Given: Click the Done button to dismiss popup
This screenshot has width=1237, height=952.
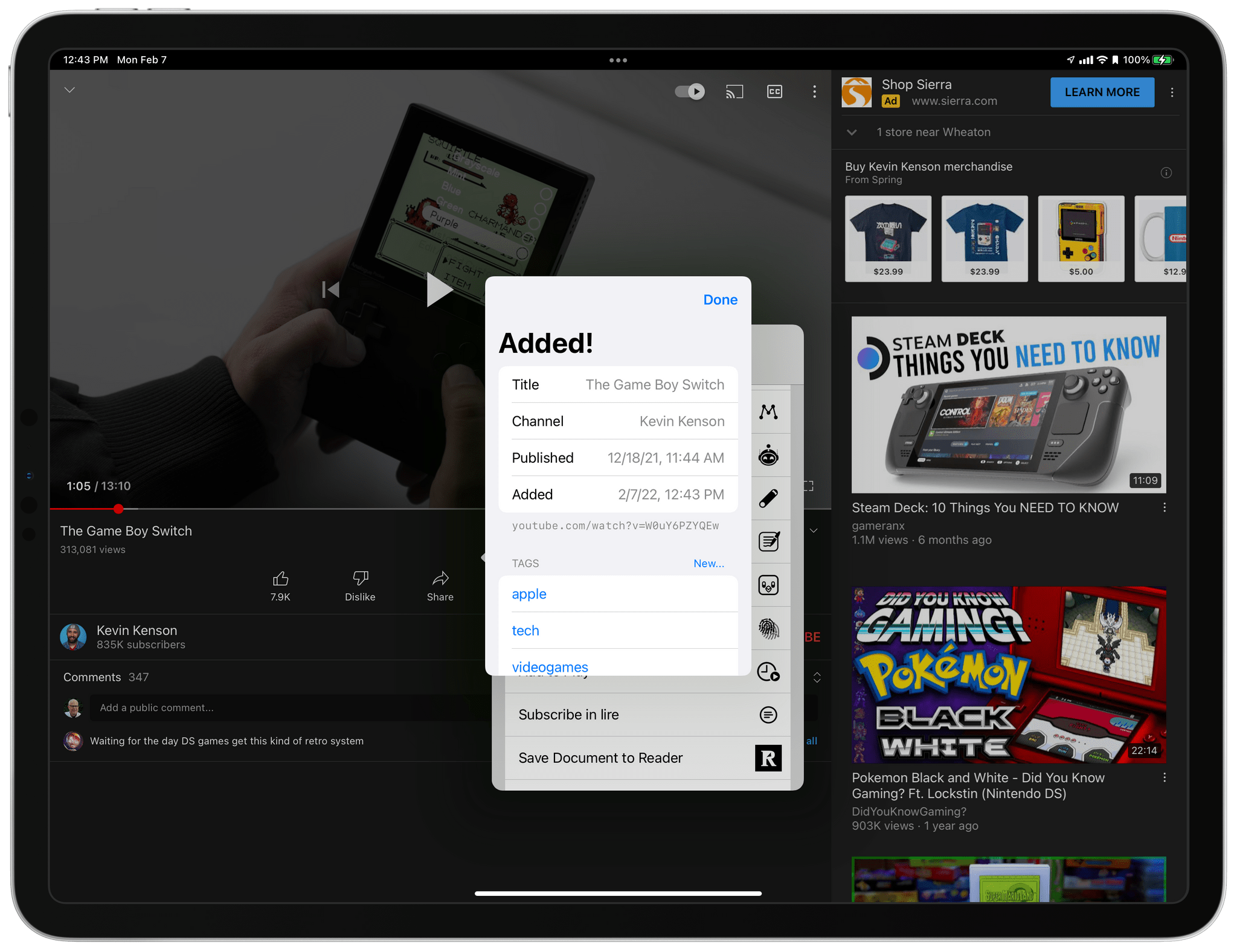Looking at the screenshot, I should pyautogui.click(x=719, y=300).
